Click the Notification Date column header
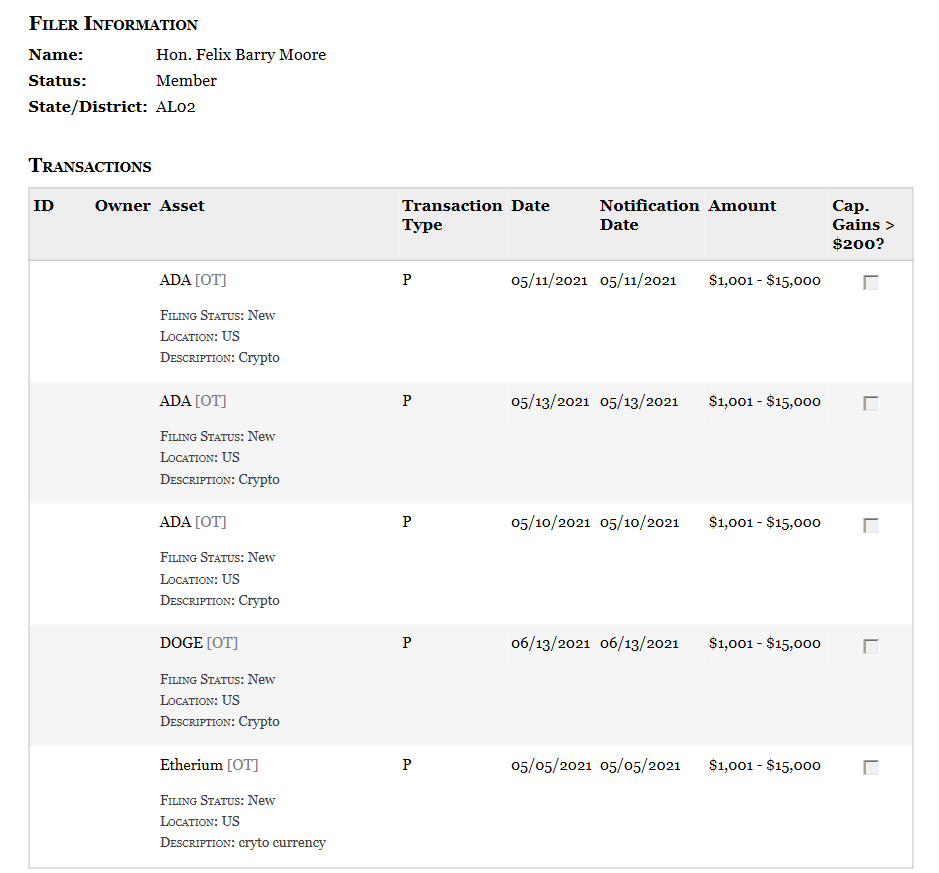 (x=649, y=215)
